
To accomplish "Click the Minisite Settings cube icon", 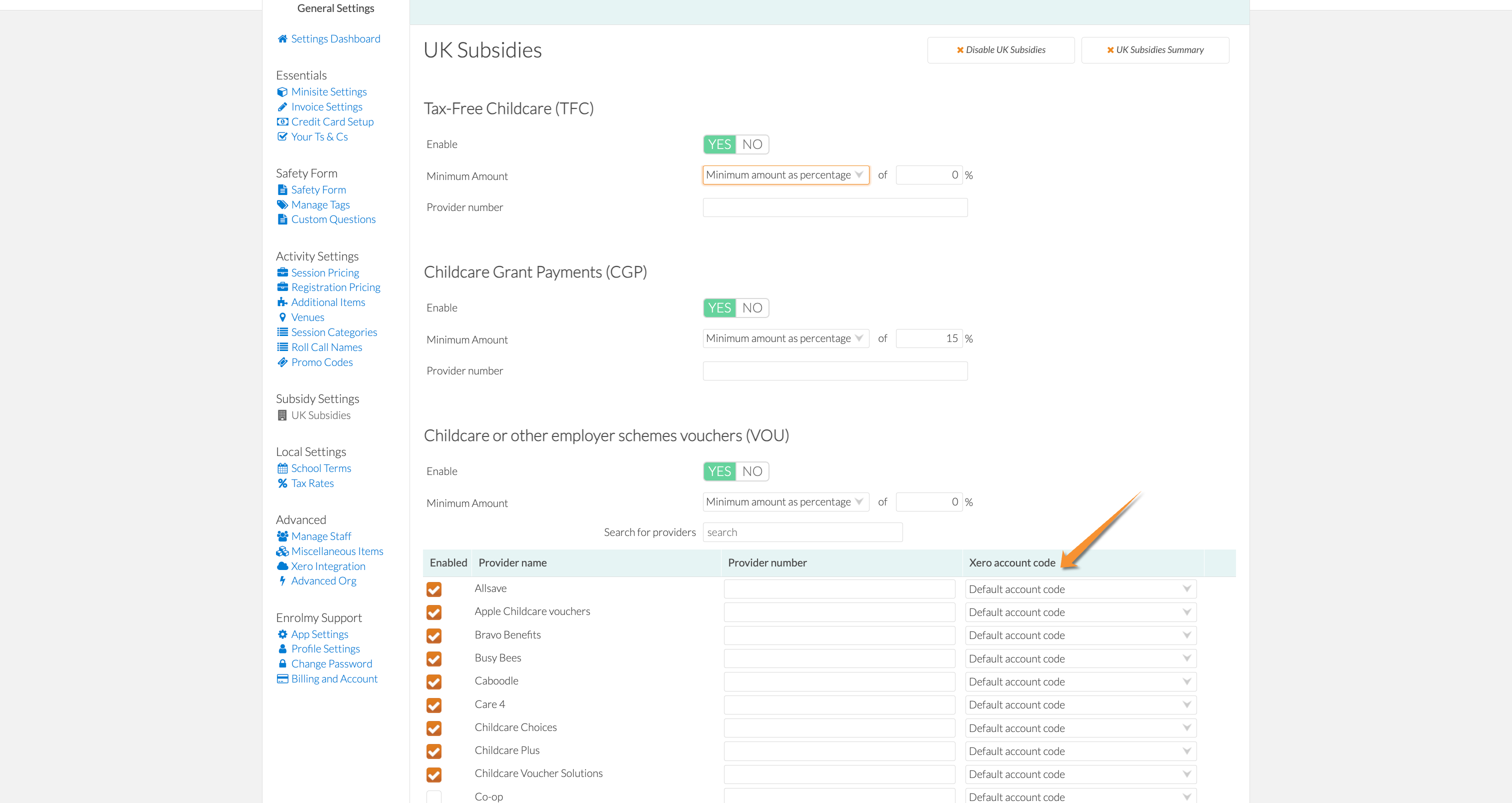I will [282, 92].
